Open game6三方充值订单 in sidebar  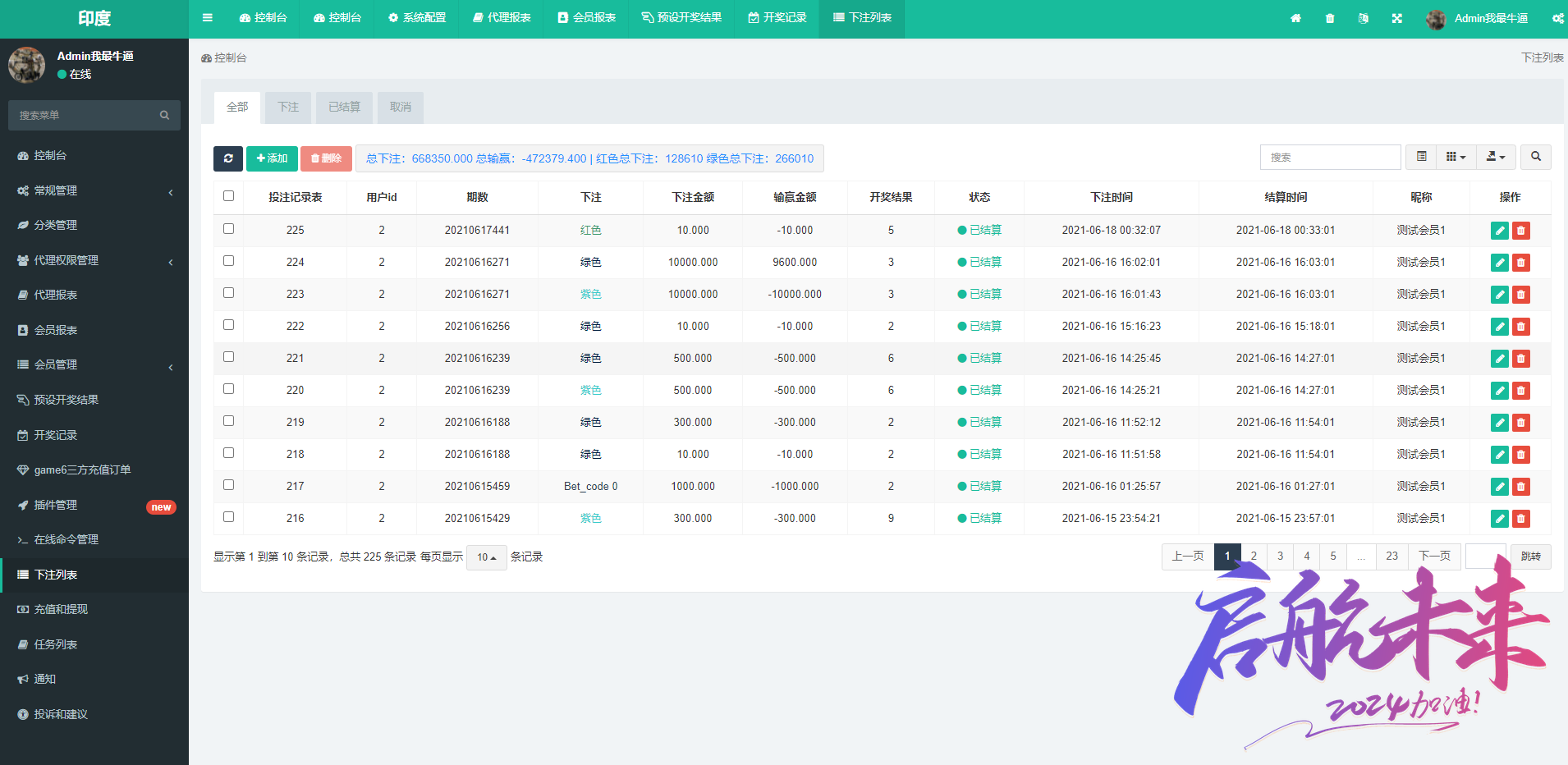[94, 470]
